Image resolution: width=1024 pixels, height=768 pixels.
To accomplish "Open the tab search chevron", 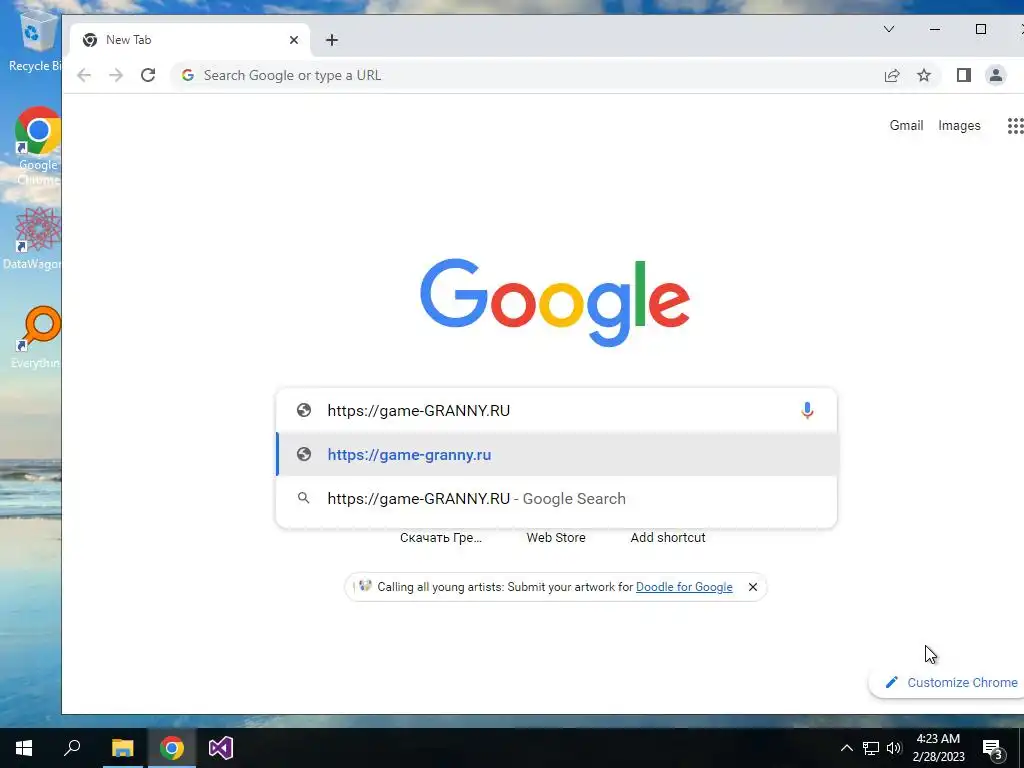I will tap(889, 29).
